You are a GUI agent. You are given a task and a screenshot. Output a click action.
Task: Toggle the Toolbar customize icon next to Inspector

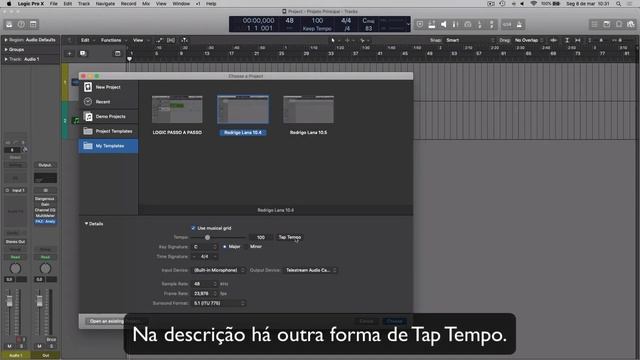click(x=33, y=24)
